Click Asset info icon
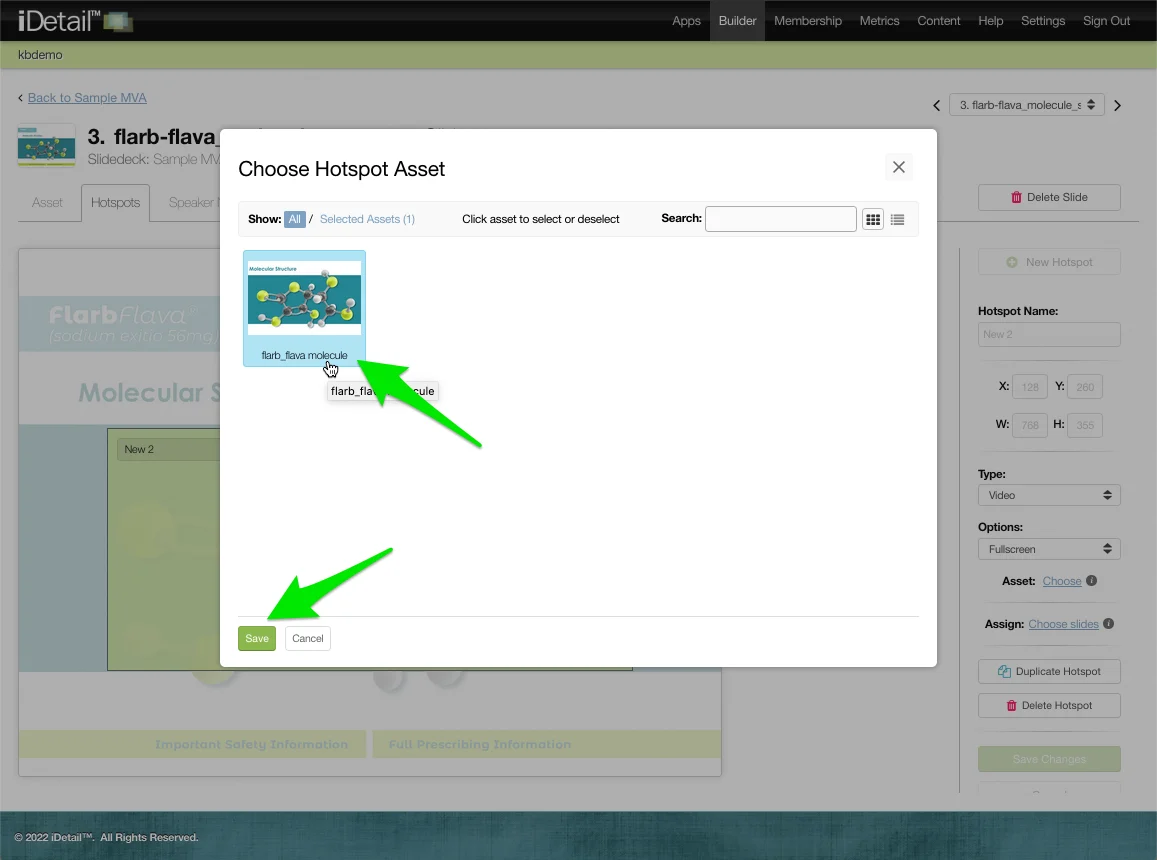1157x860 pixels. 1091,580
